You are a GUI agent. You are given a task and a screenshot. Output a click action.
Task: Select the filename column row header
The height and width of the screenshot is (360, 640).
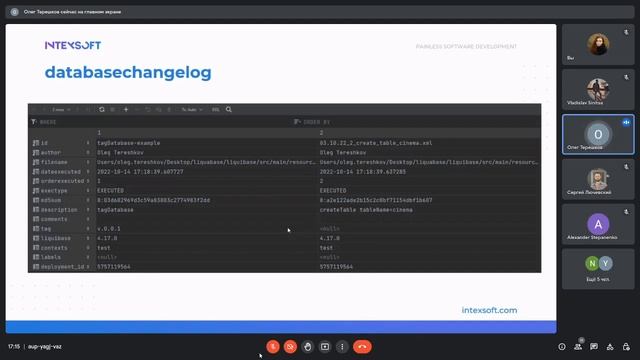tap(62, 162)
